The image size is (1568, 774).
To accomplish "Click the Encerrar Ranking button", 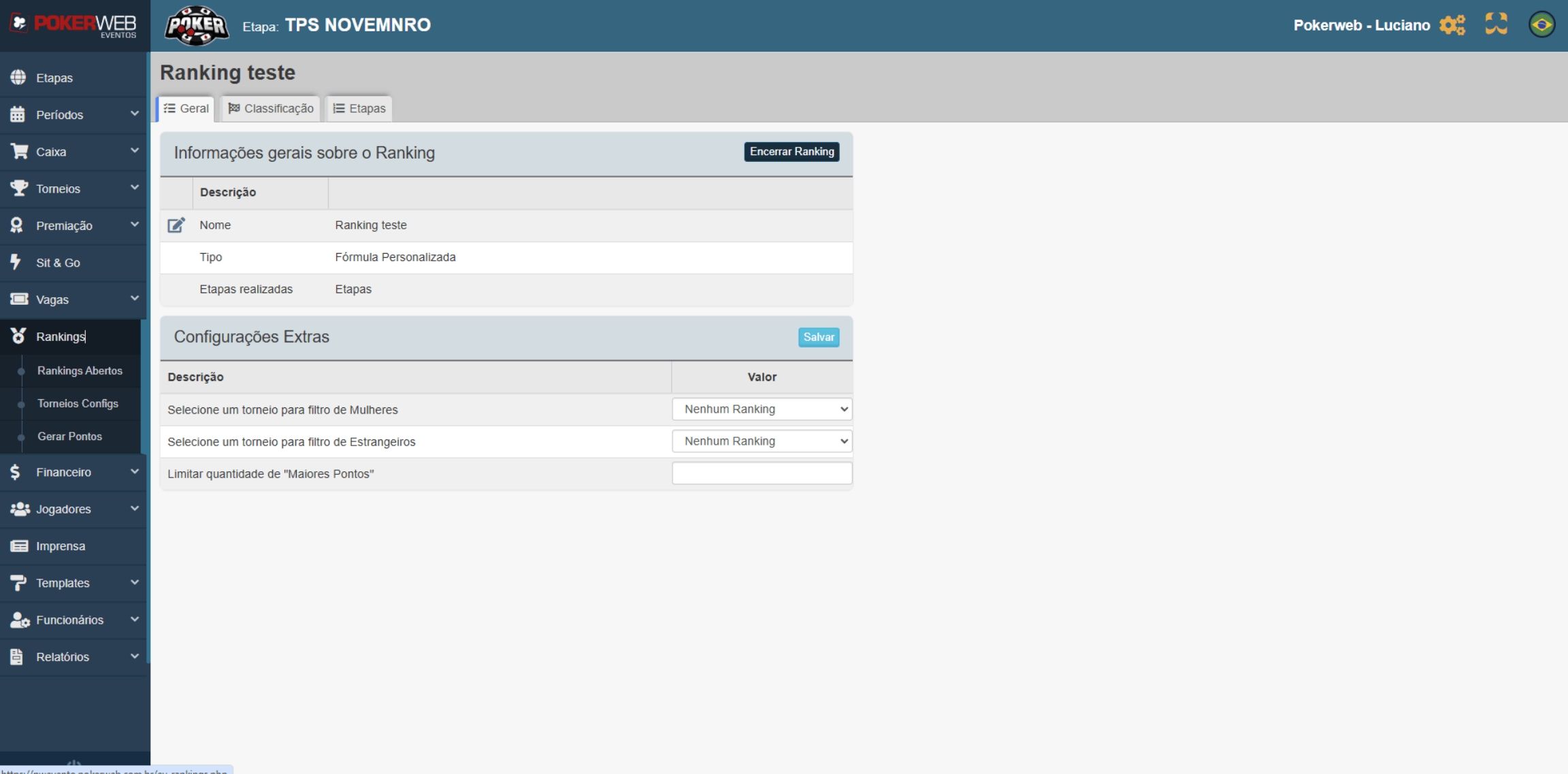I will coord(791,152).
